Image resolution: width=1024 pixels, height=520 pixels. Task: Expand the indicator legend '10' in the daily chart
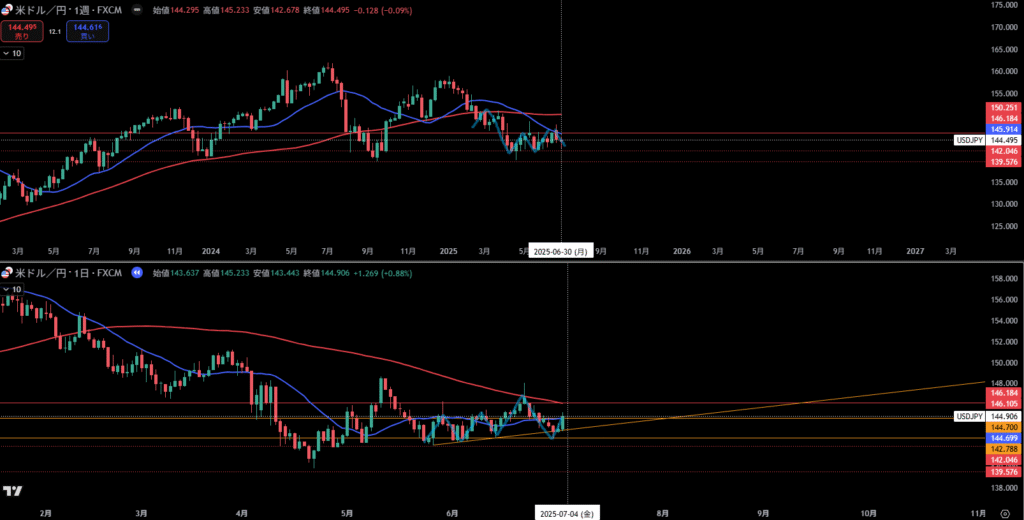click(x=12, y=289)
